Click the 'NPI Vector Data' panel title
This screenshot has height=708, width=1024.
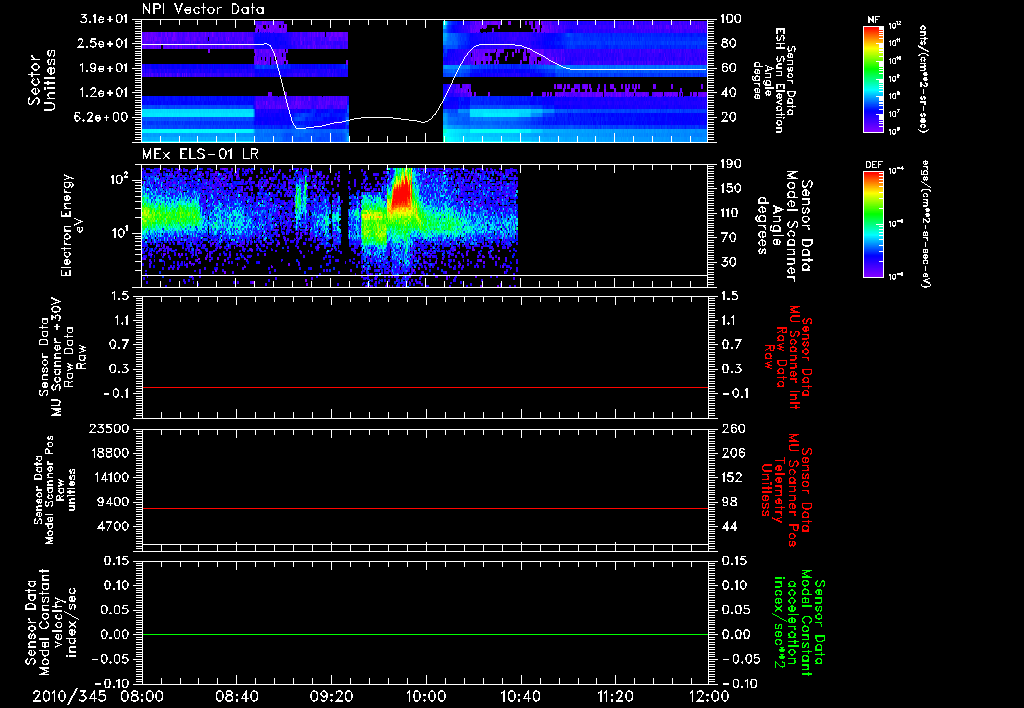point(204,9)
